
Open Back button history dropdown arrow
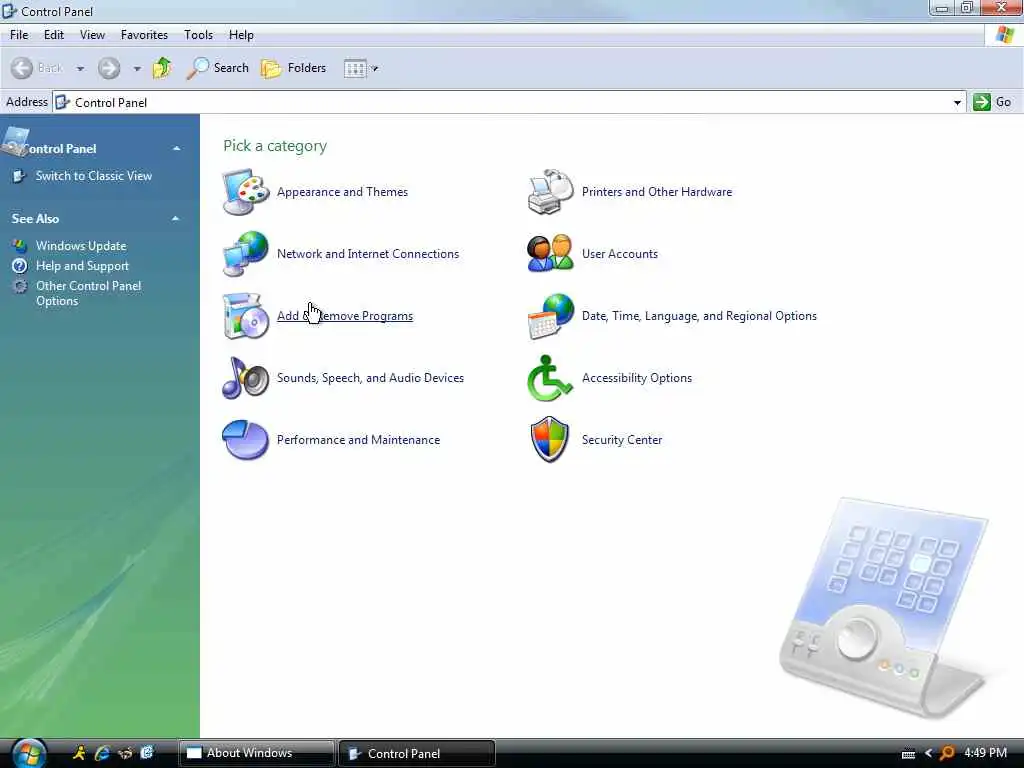[x=80, y=69]
